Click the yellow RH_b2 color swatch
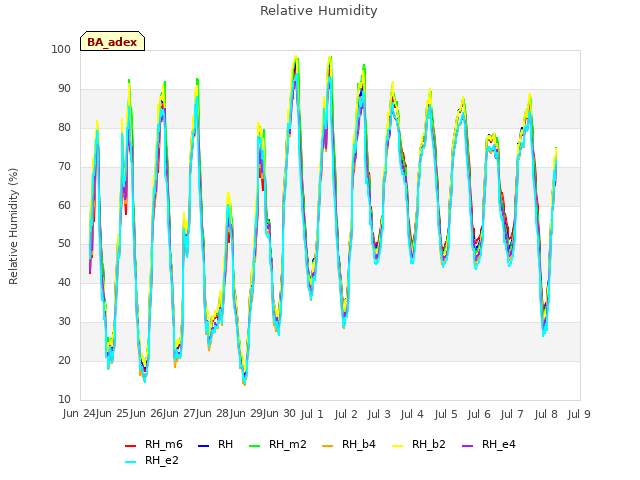Screen dimensions: 640x480 [x=397, y=446]
